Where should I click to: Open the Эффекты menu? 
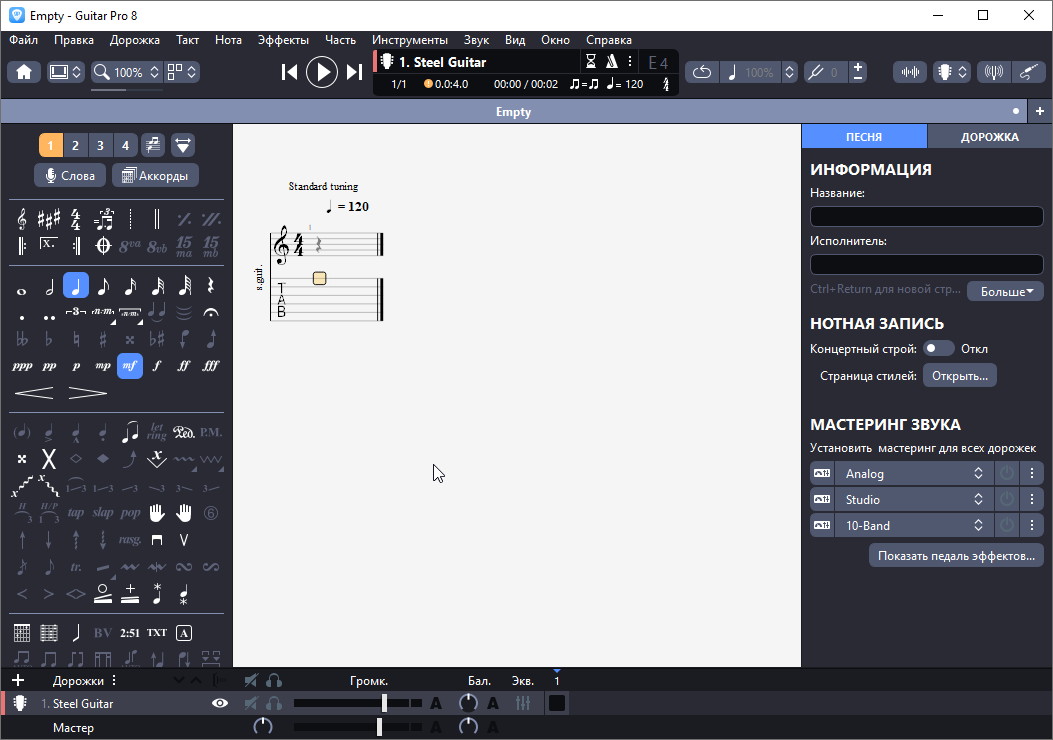[x=283, y=40]
